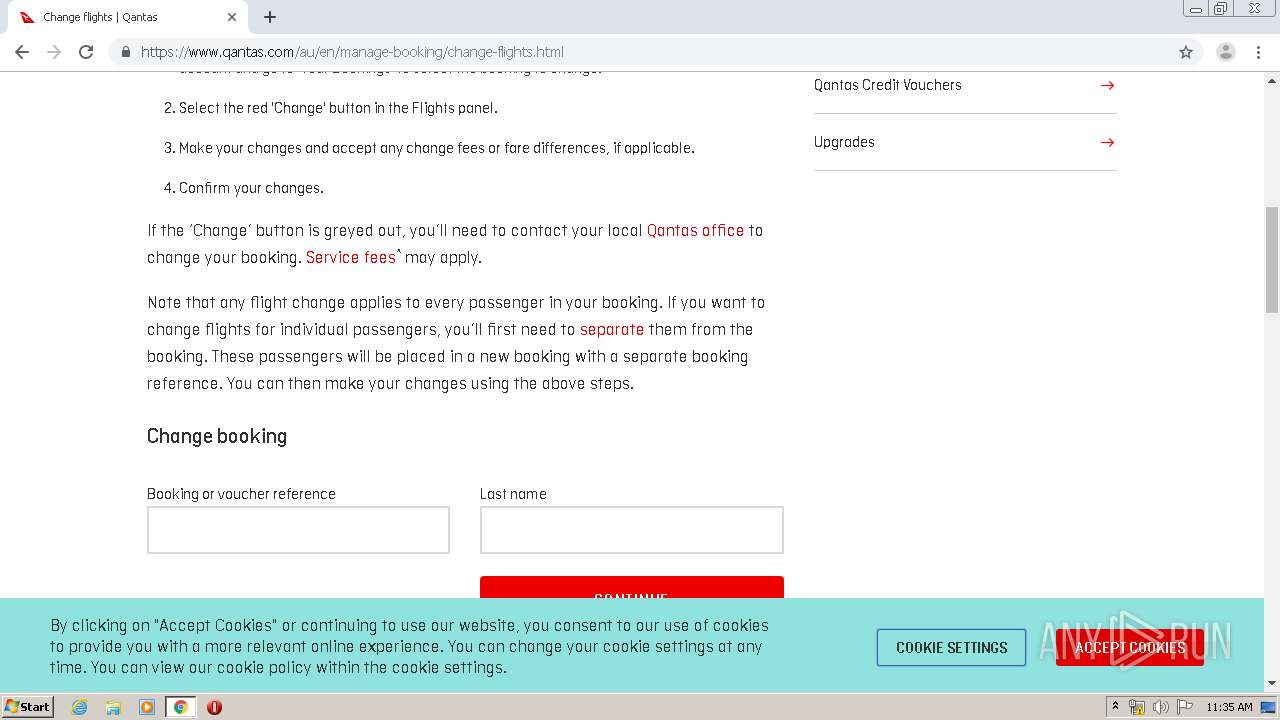Click the red Continue button
The width and height of the screenshot is (1280, 720).
[631, 588]
